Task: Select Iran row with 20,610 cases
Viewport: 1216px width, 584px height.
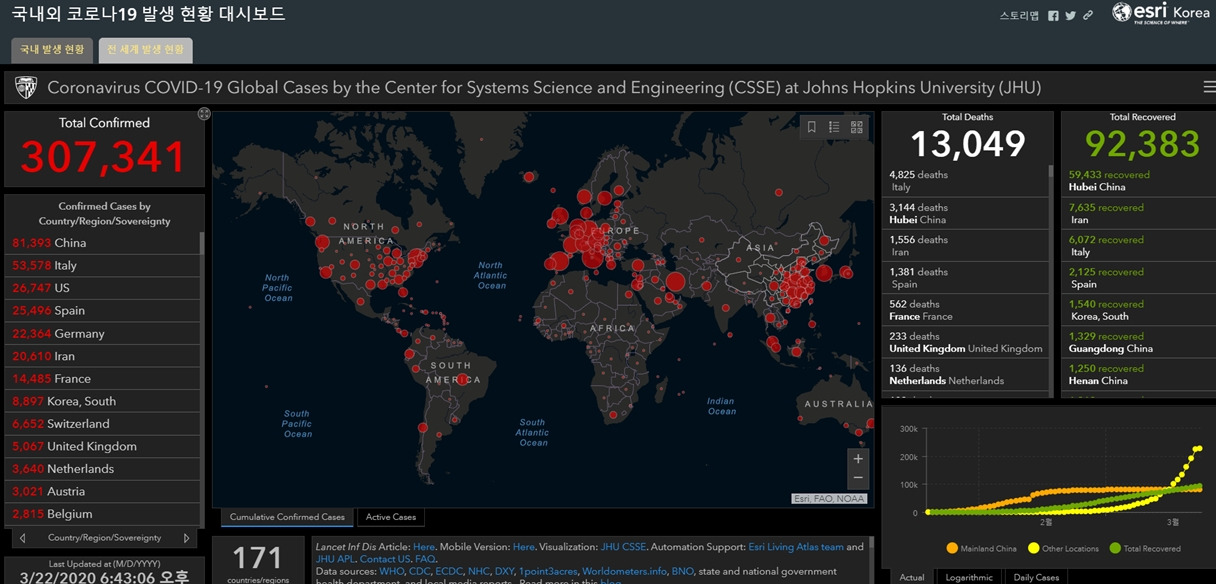Action: [102, 356]
